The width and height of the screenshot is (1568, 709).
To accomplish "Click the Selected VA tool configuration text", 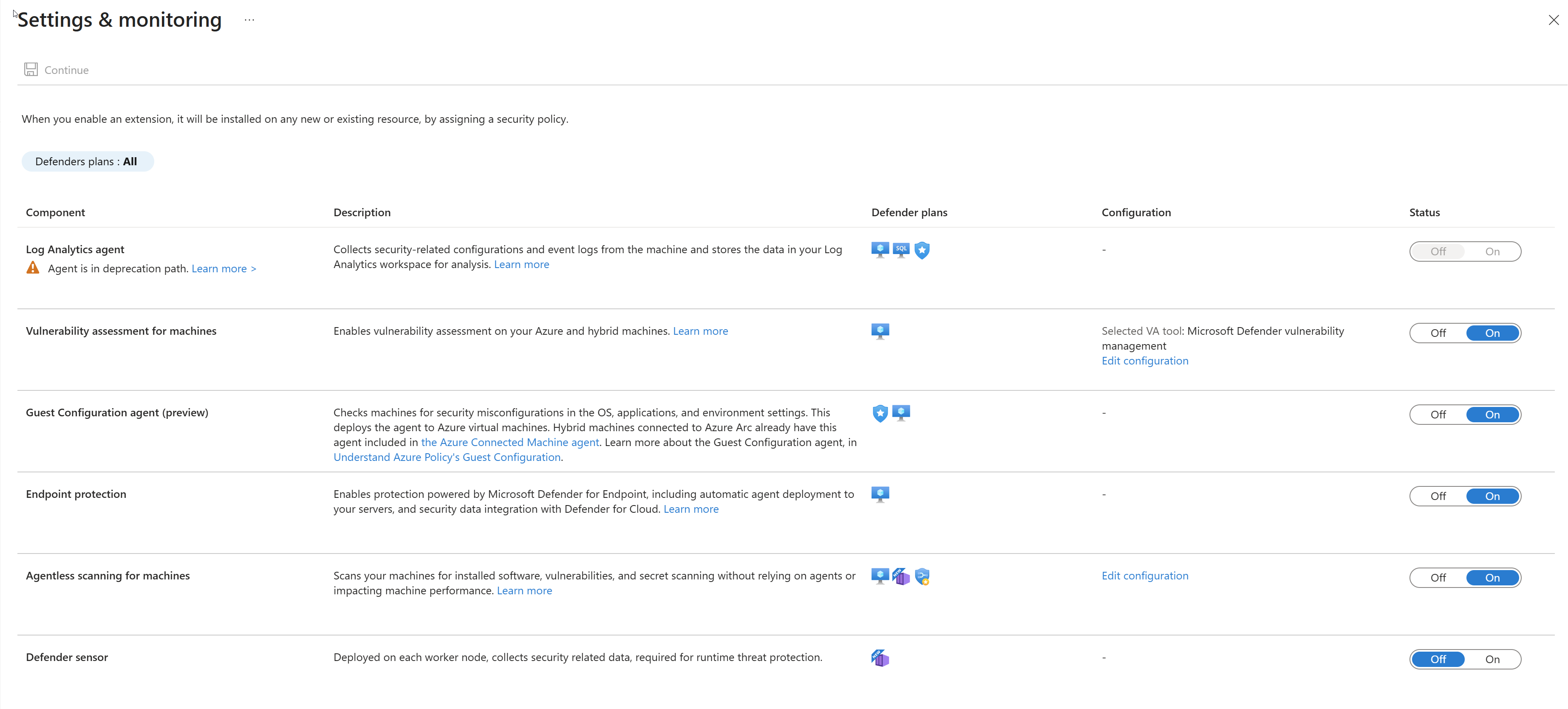I will [x=1223, y=339].
